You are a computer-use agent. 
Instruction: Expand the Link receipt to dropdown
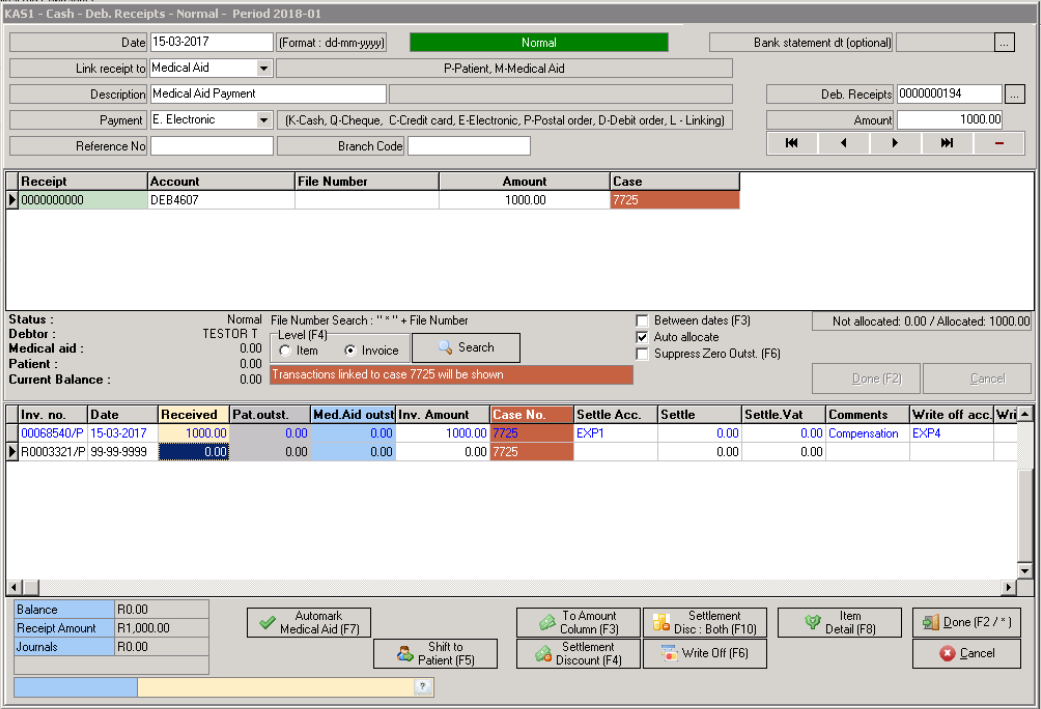(264, 68)
